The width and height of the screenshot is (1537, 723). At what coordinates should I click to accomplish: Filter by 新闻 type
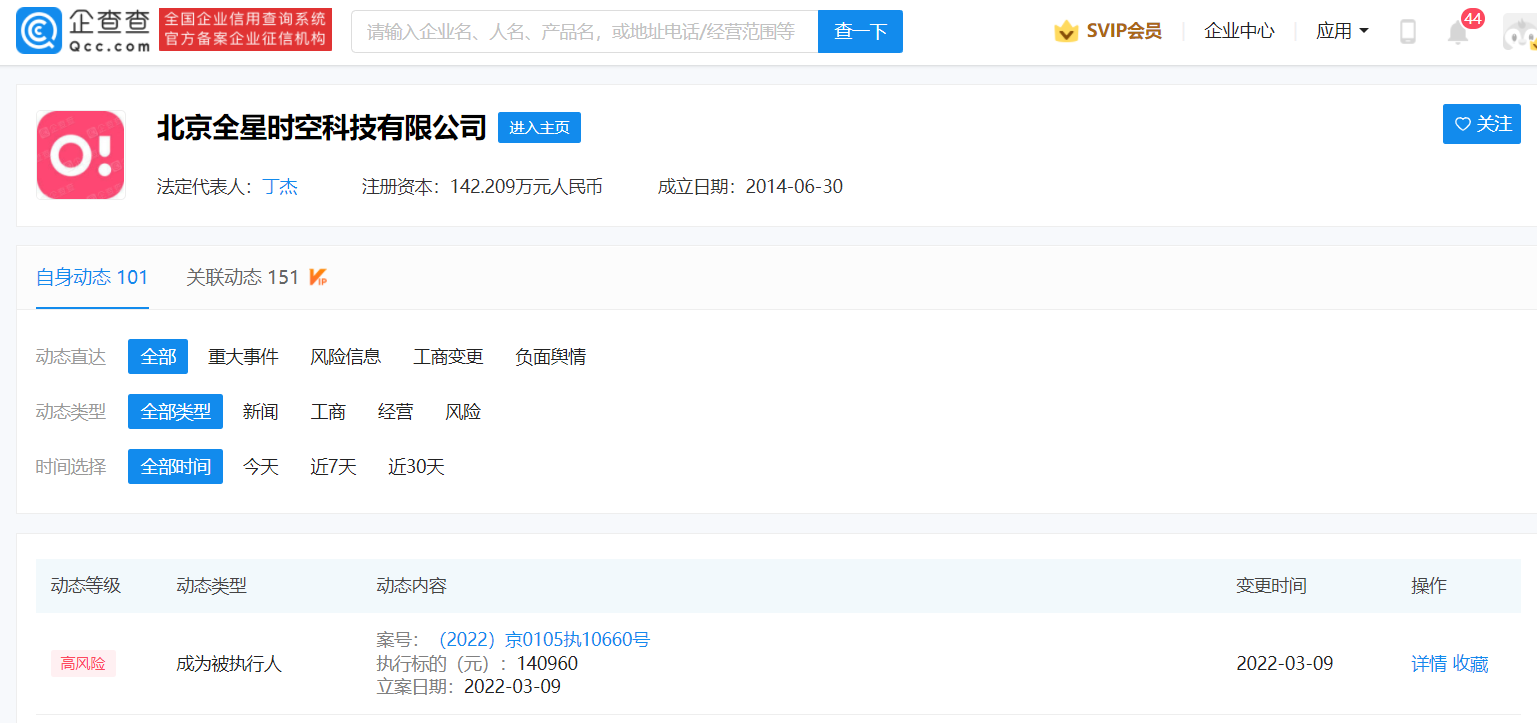click(260, 411)
